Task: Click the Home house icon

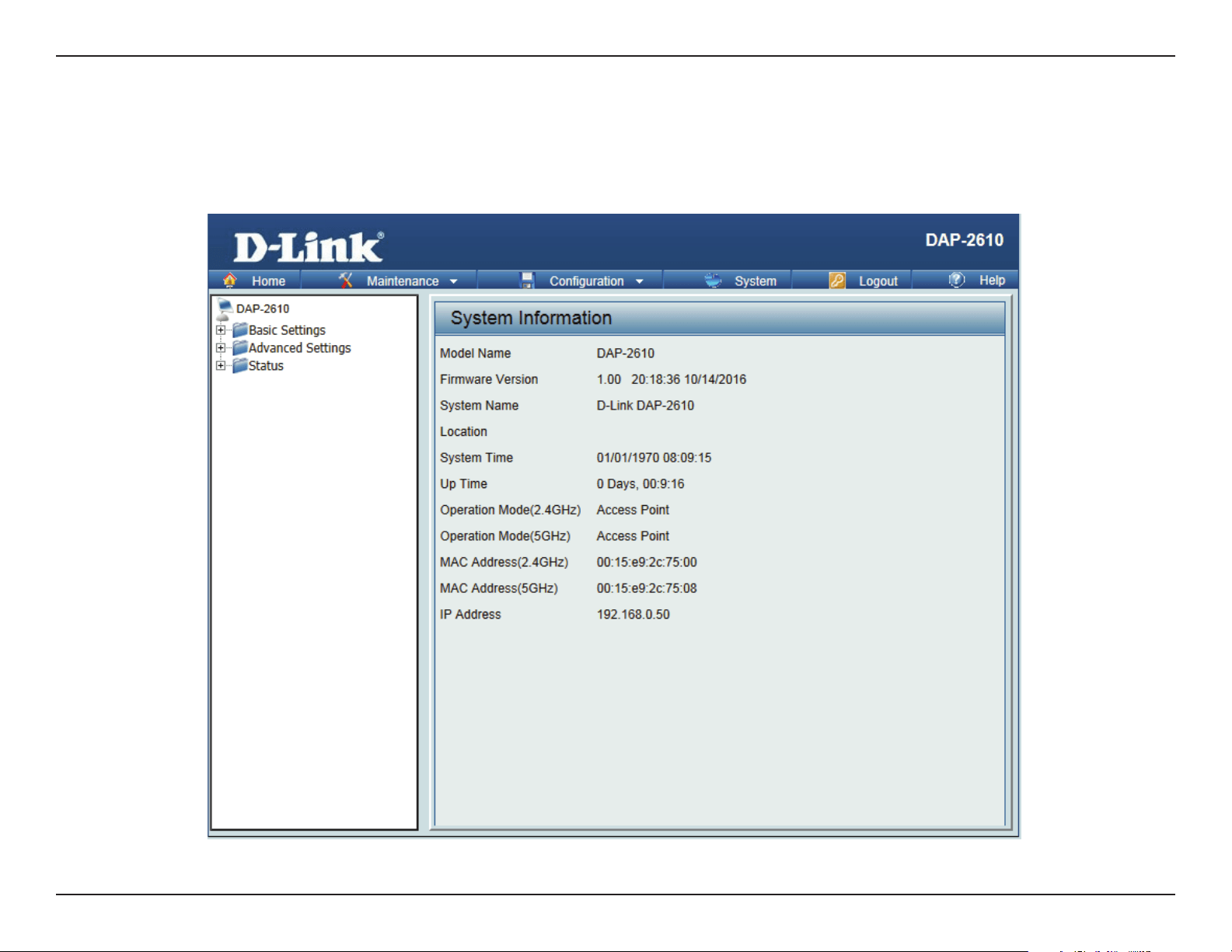Action: (229, 281)
